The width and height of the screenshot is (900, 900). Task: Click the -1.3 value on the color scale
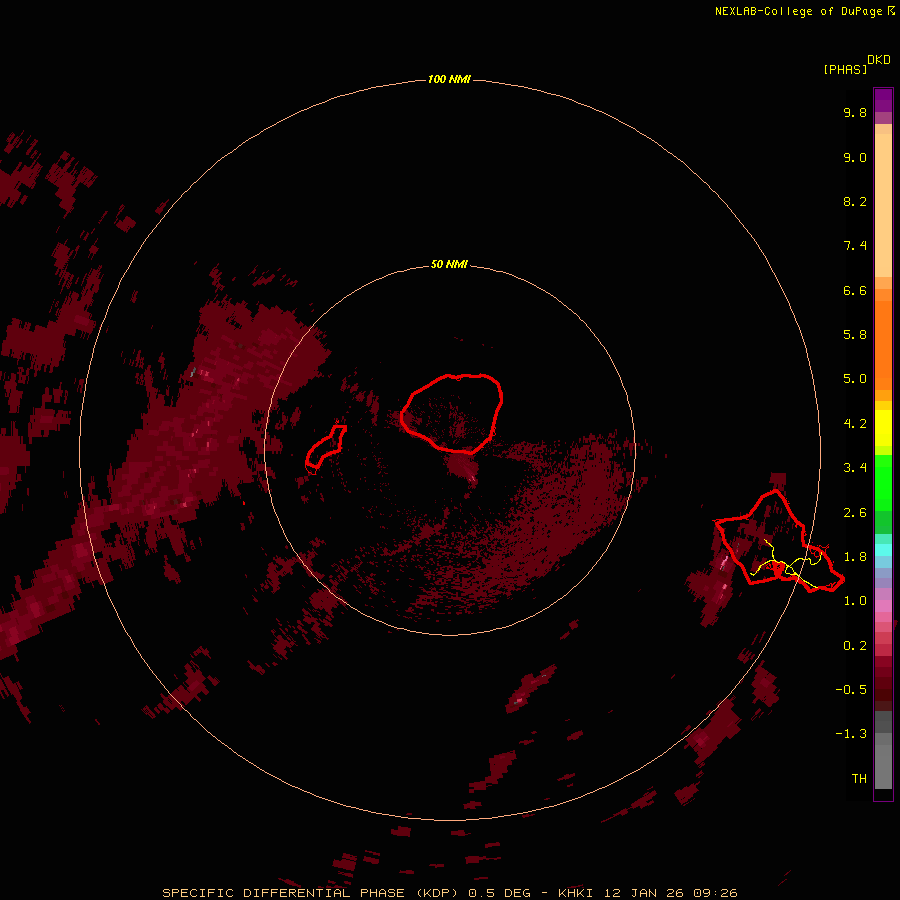[x=851, y=734]
